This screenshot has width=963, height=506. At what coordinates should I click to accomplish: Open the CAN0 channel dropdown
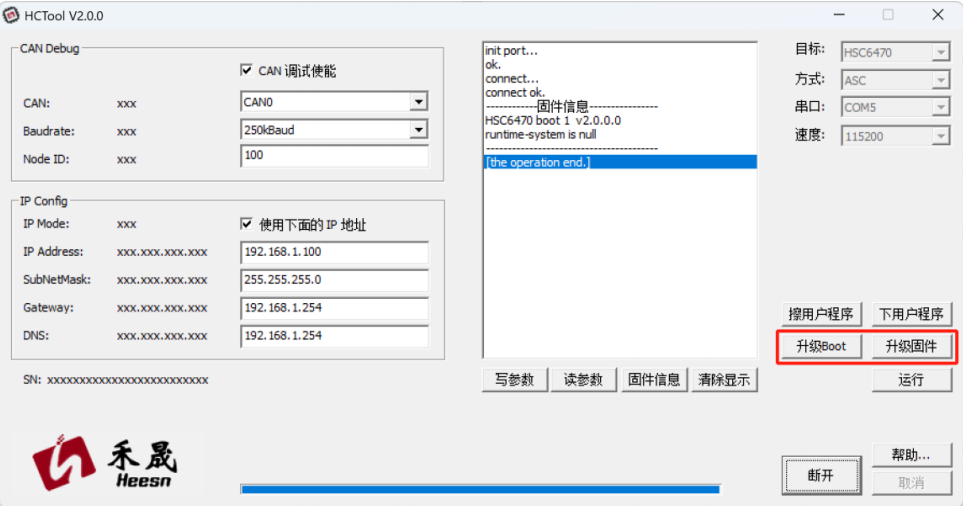(418, 102)
